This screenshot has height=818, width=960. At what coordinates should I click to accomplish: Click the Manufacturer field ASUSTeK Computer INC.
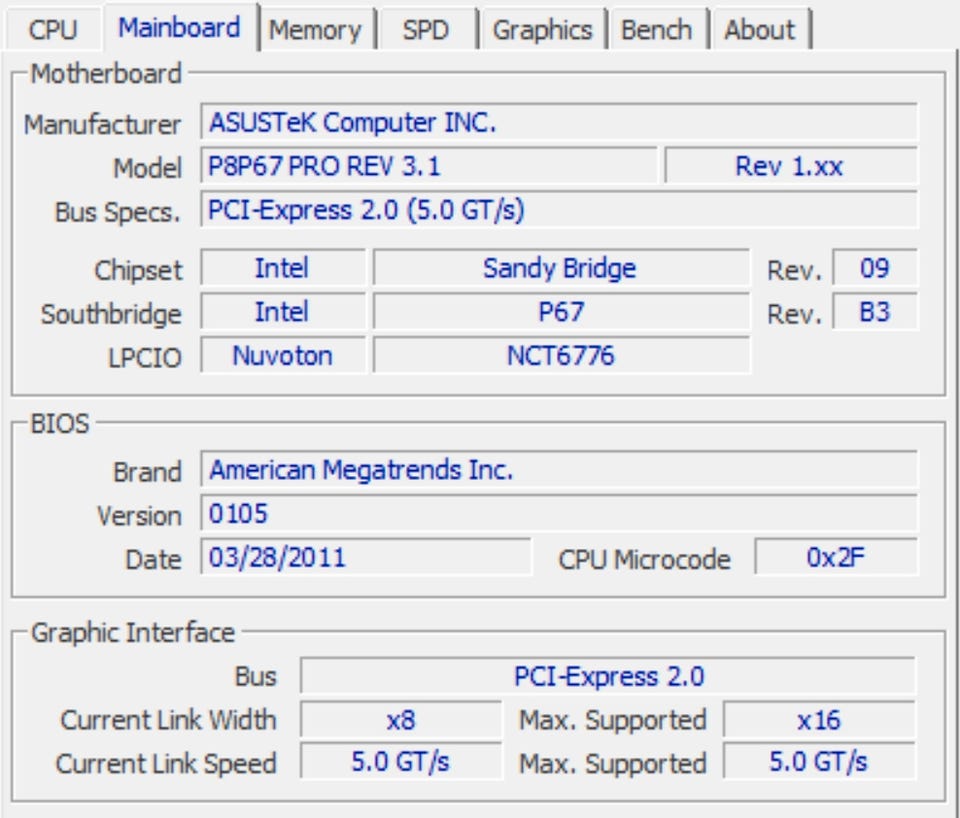tap(559, 122)
